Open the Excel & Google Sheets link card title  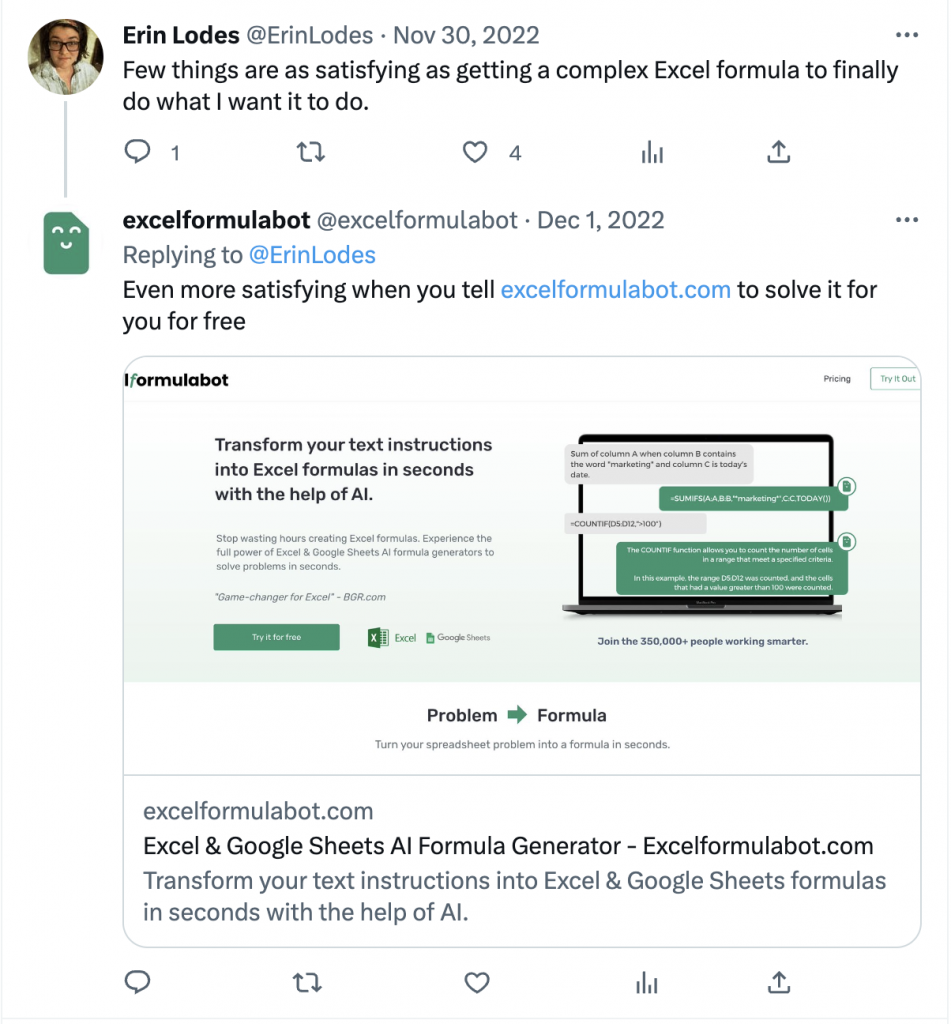click(508, 846)
